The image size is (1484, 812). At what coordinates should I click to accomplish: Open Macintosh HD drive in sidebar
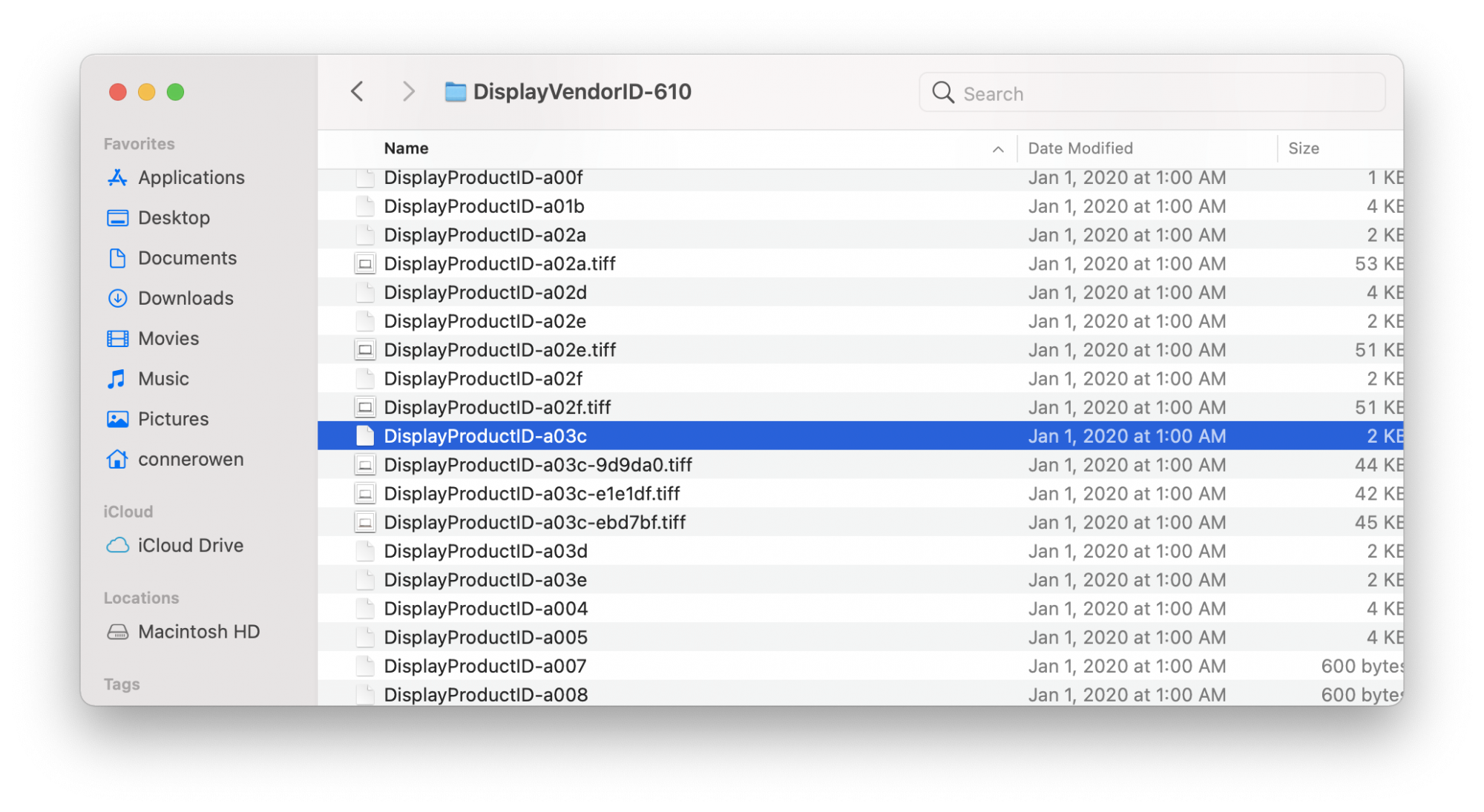click(198, 632)
